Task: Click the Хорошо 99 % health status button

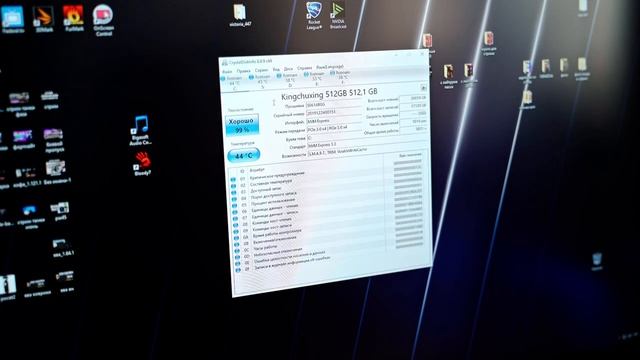Action: coord(242,125)
